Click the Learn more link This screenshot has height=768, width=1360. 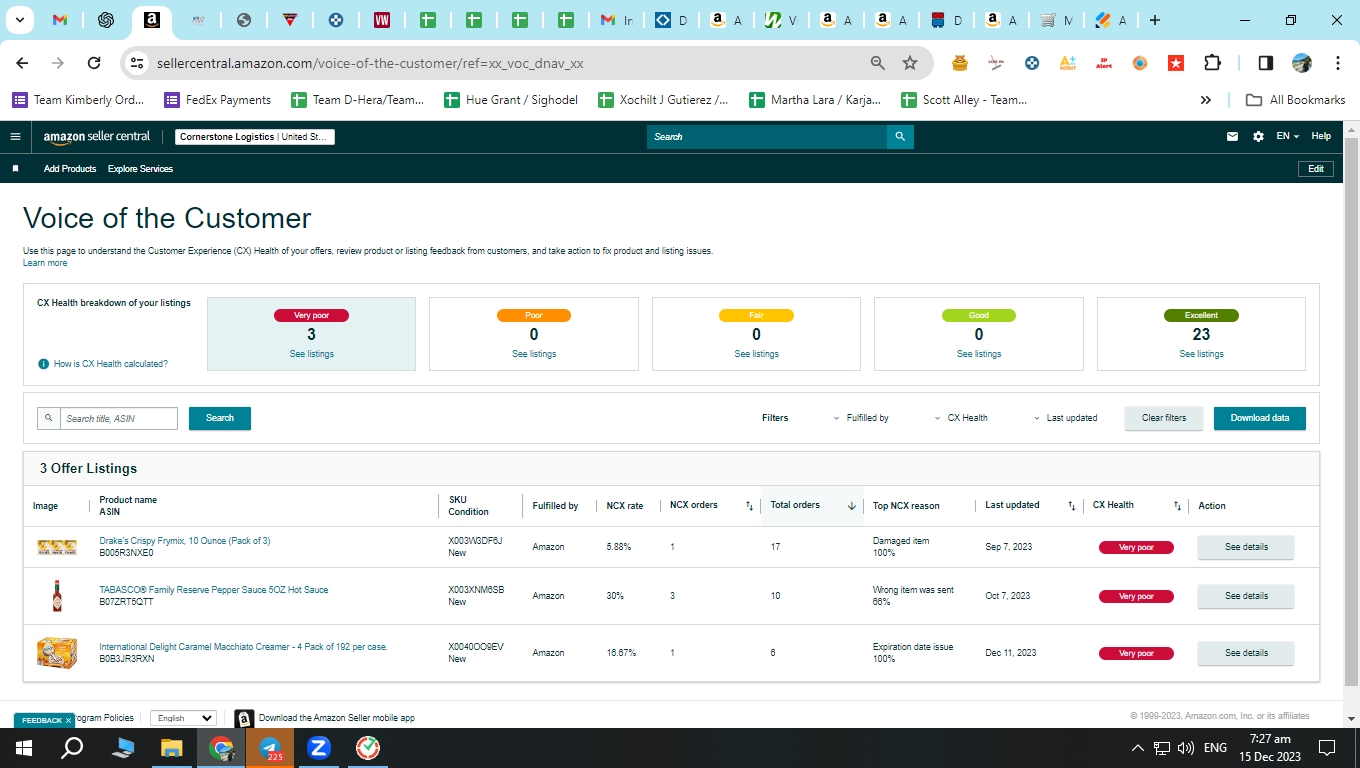click(45, 263)
